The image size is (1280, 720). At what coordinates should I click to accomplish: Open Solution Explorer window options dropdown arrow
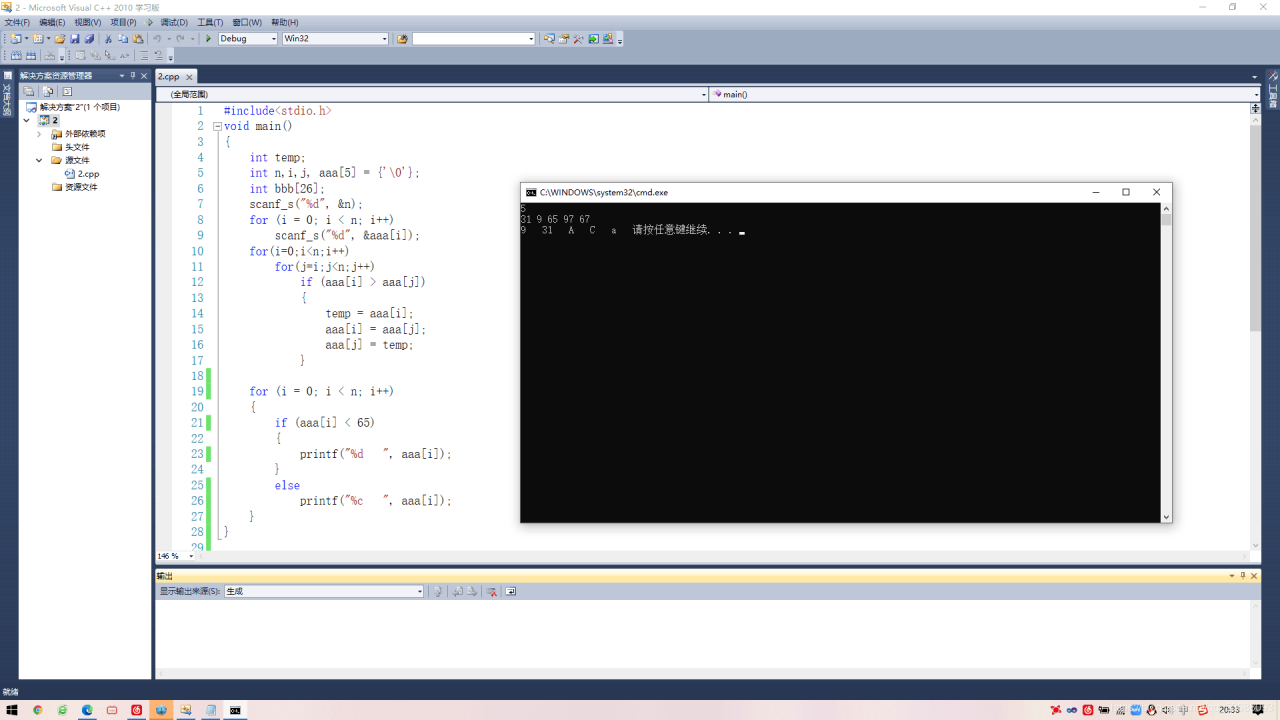tap(122, 75)
